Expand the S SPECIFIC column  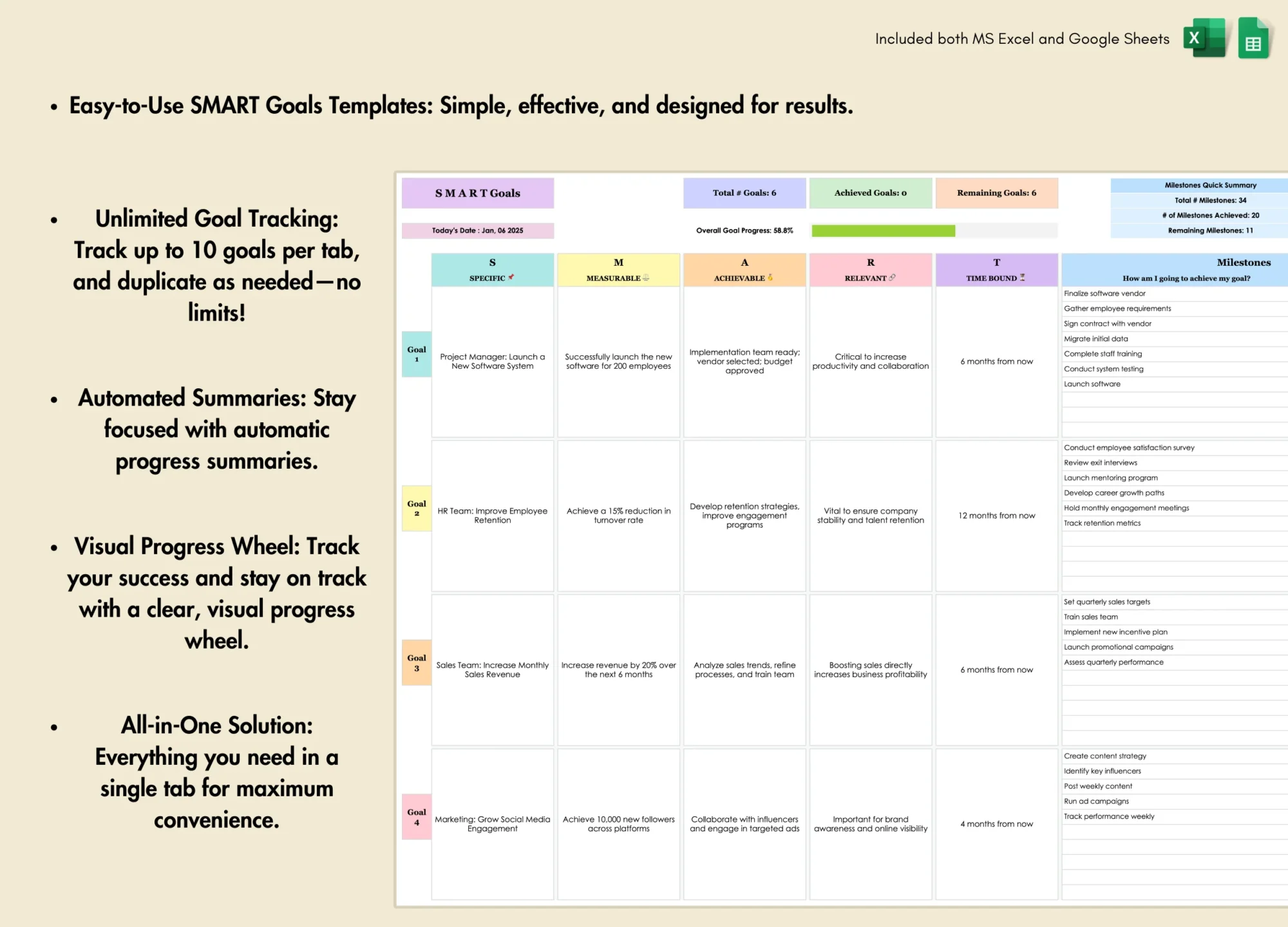tap(556, 270)
